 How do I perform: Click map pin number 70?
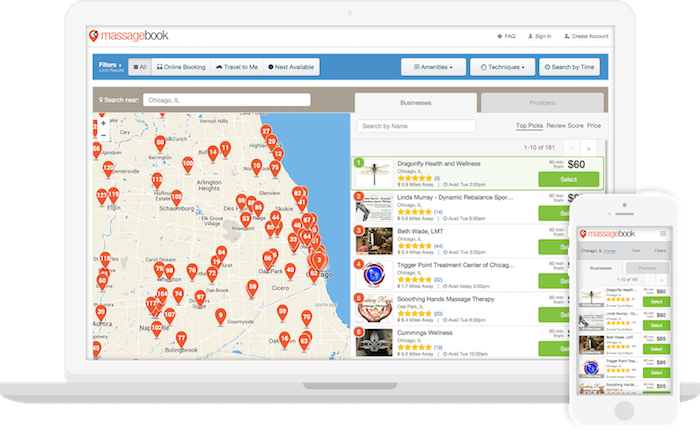306,318
